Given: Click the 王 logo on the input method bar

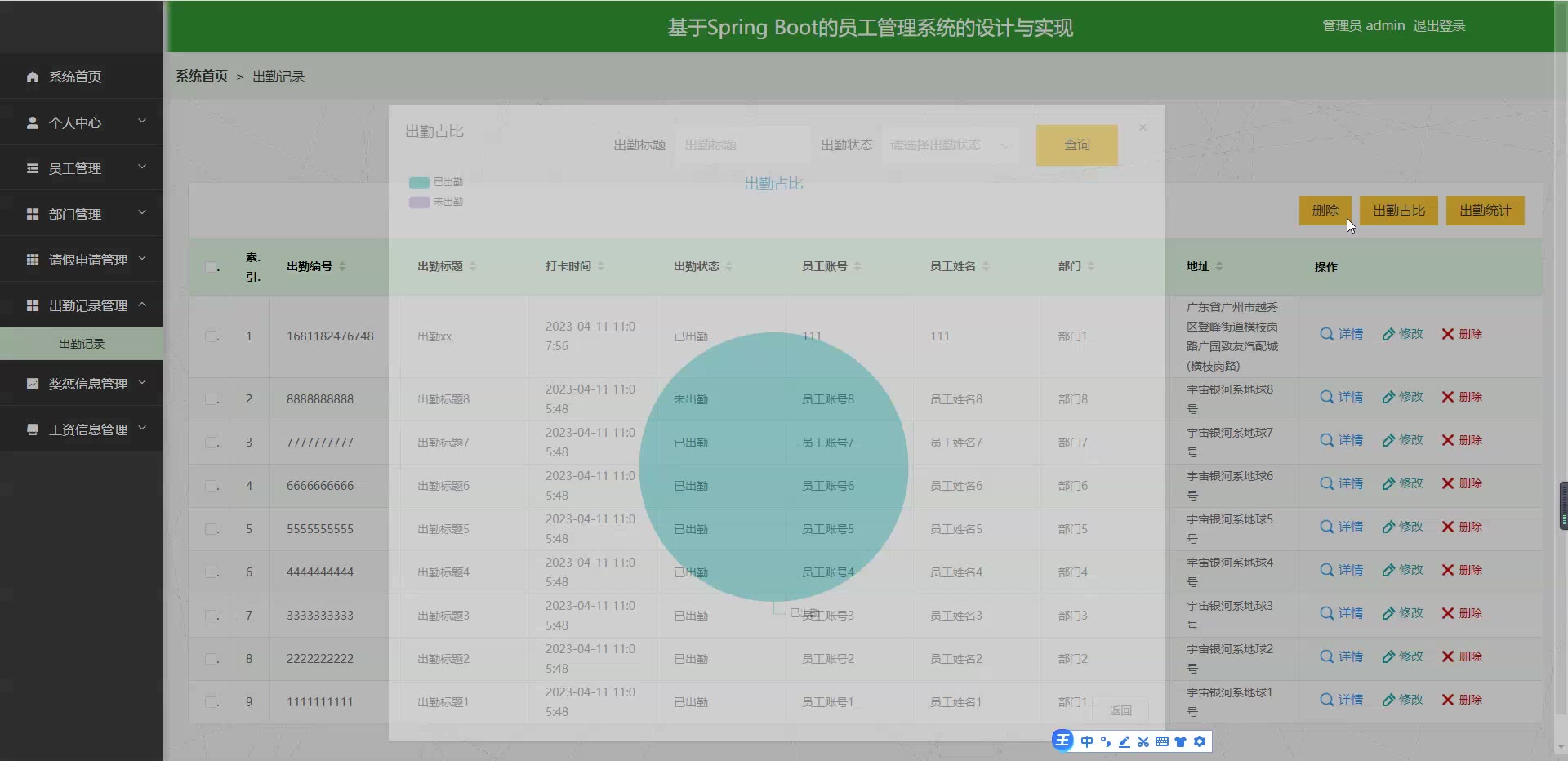Looking at the screenshot, I should [x=1062, y=741].
